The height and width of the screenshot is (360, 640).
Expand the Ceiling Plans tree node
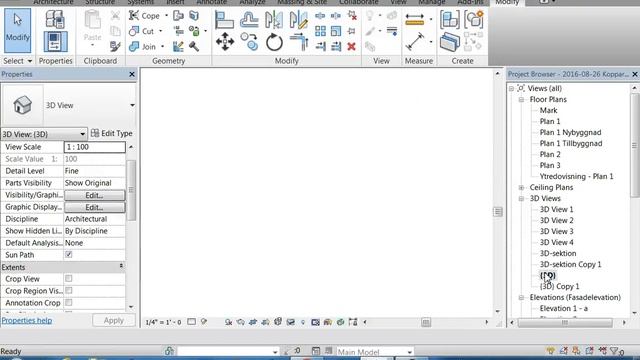coord(521,188)
